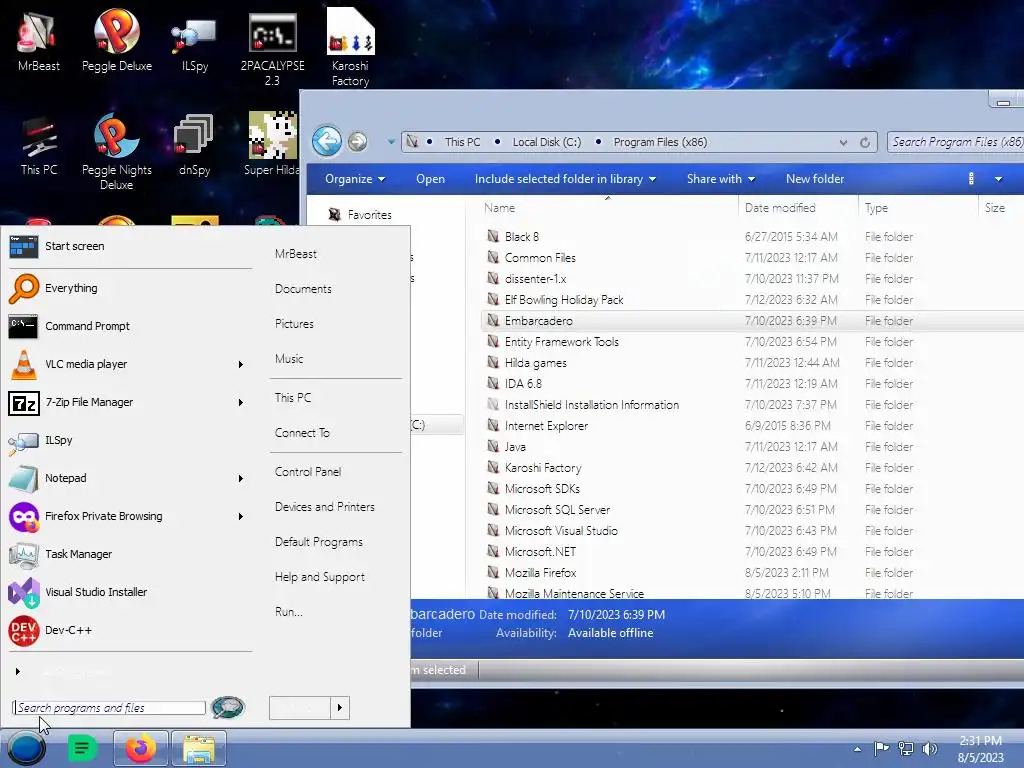Open Karoshi Factory desktop shortcut
Screen dimensions: 1024x768
[x=350, y=48]
